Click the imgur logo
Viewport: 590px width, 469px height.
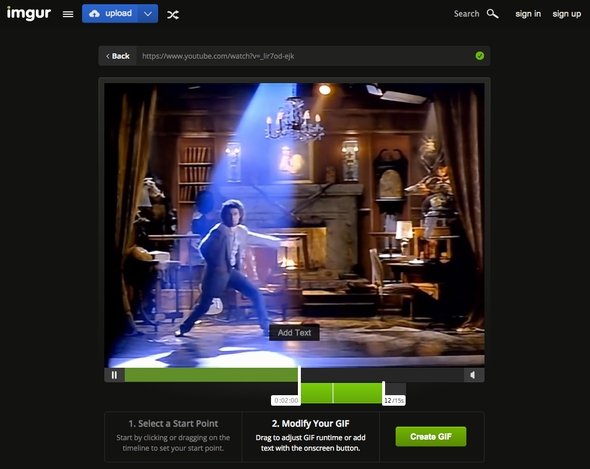29,13
